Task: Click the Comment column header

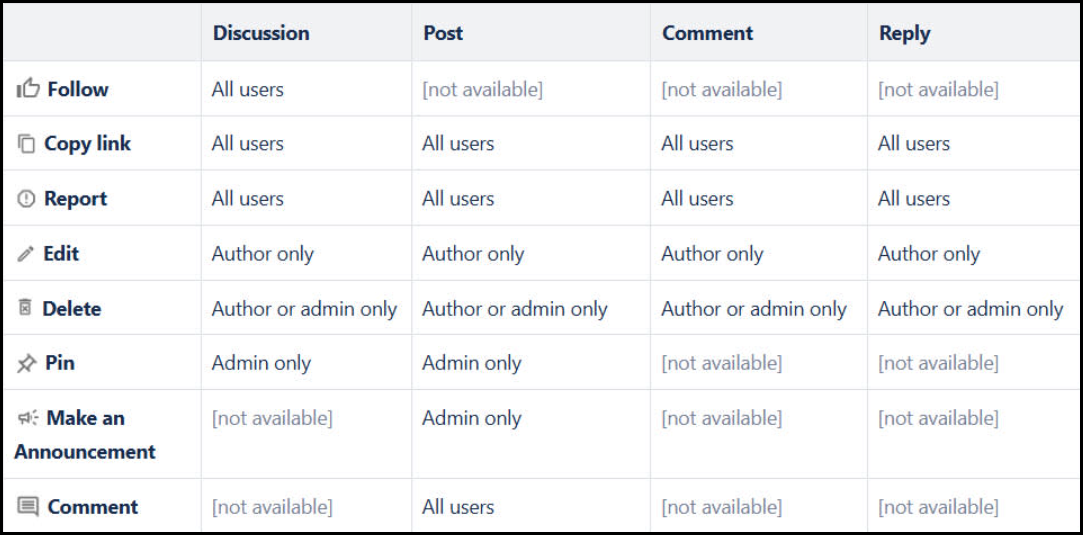Action: [709, 33]
